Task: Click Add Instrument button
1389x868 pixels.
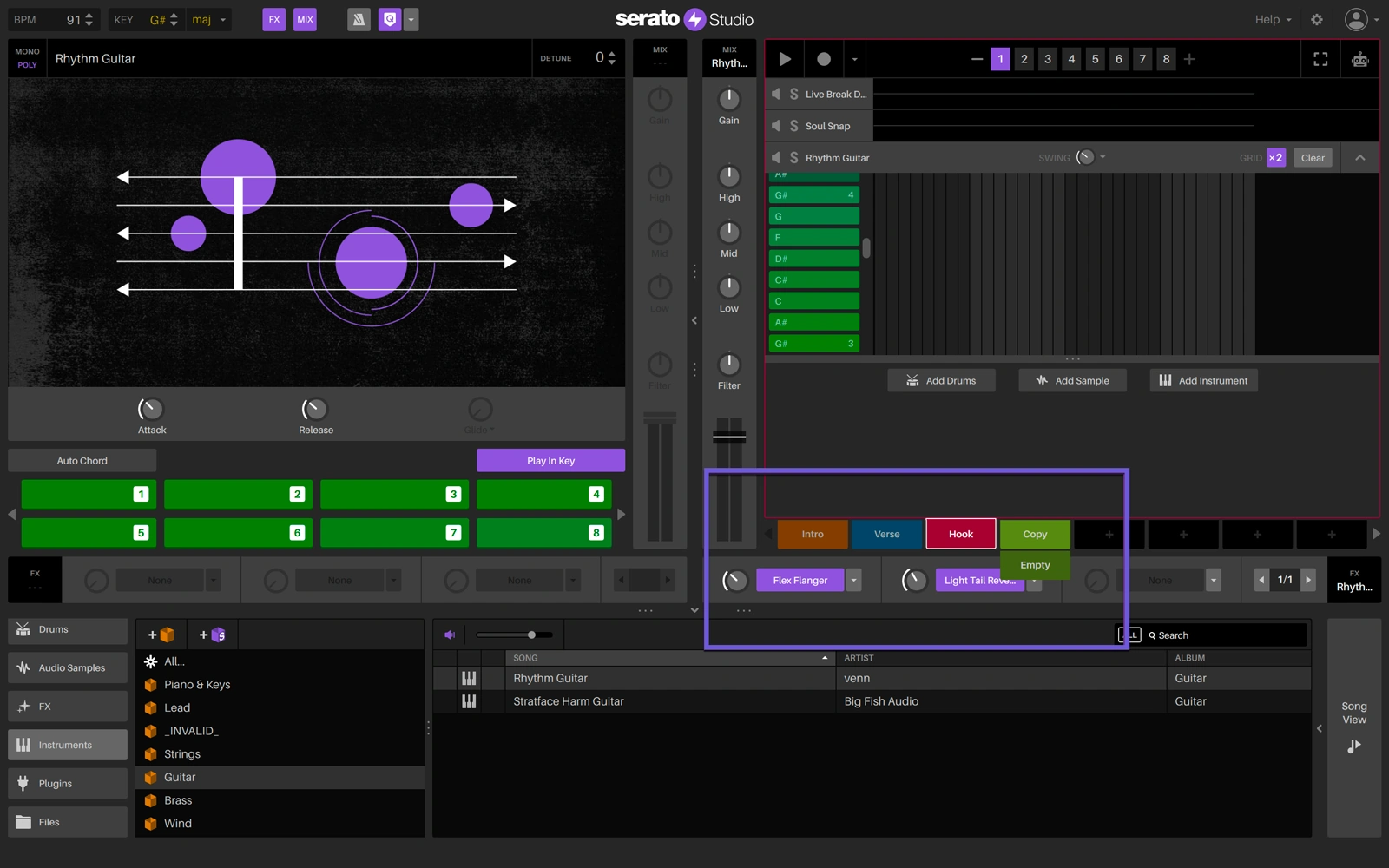Action: pos(1203,380)
